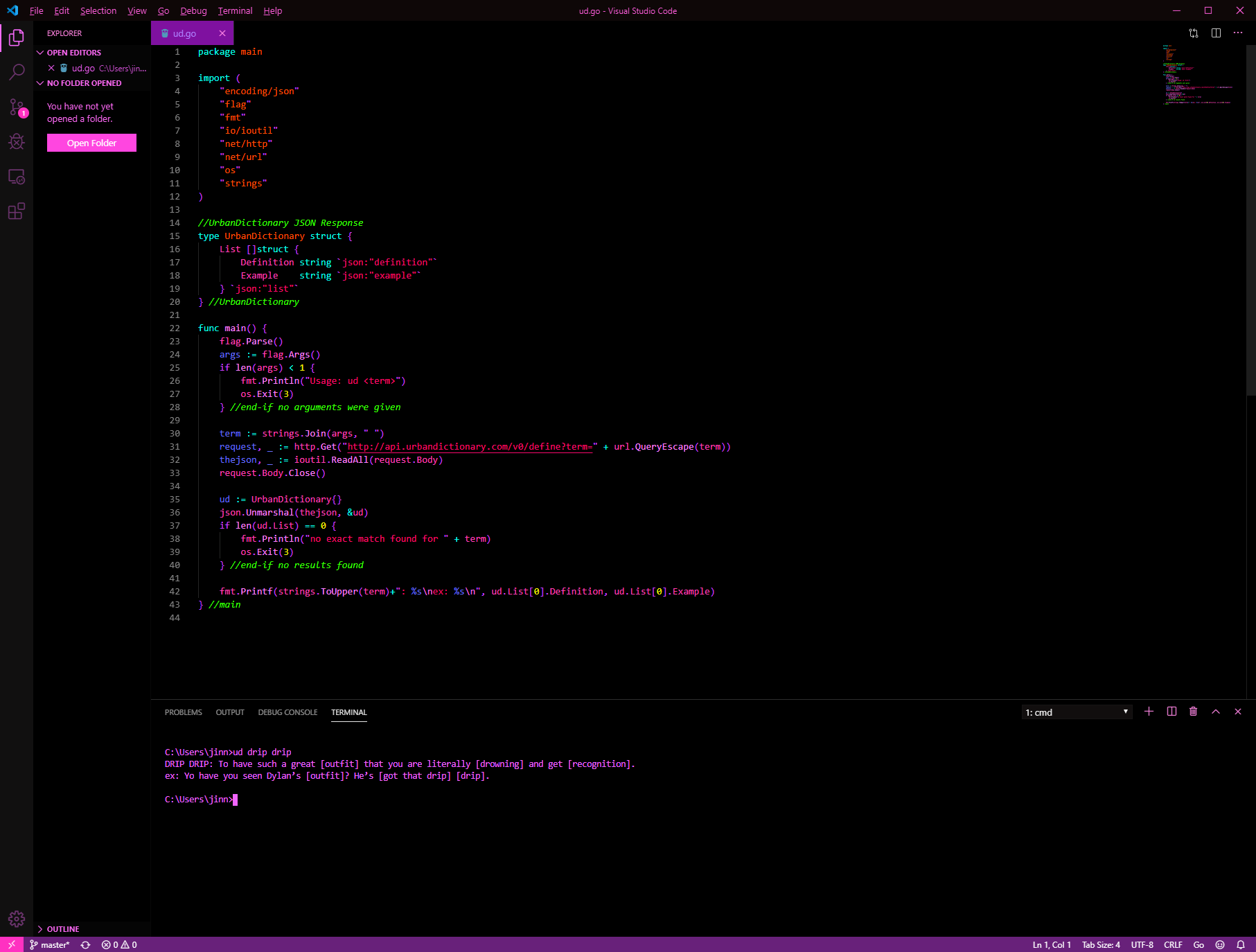Open the terminal selector dropdown 1: cmd
Viewport: 1256px width, 952px height.
[1077, 712]
